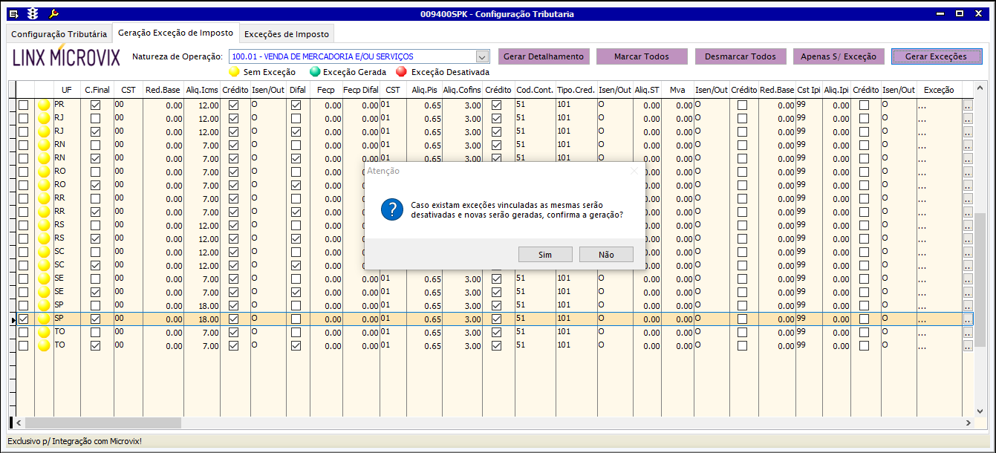Confirm generation by clicking Sim
Screen dimensions: 999x455
pos(545,255)
